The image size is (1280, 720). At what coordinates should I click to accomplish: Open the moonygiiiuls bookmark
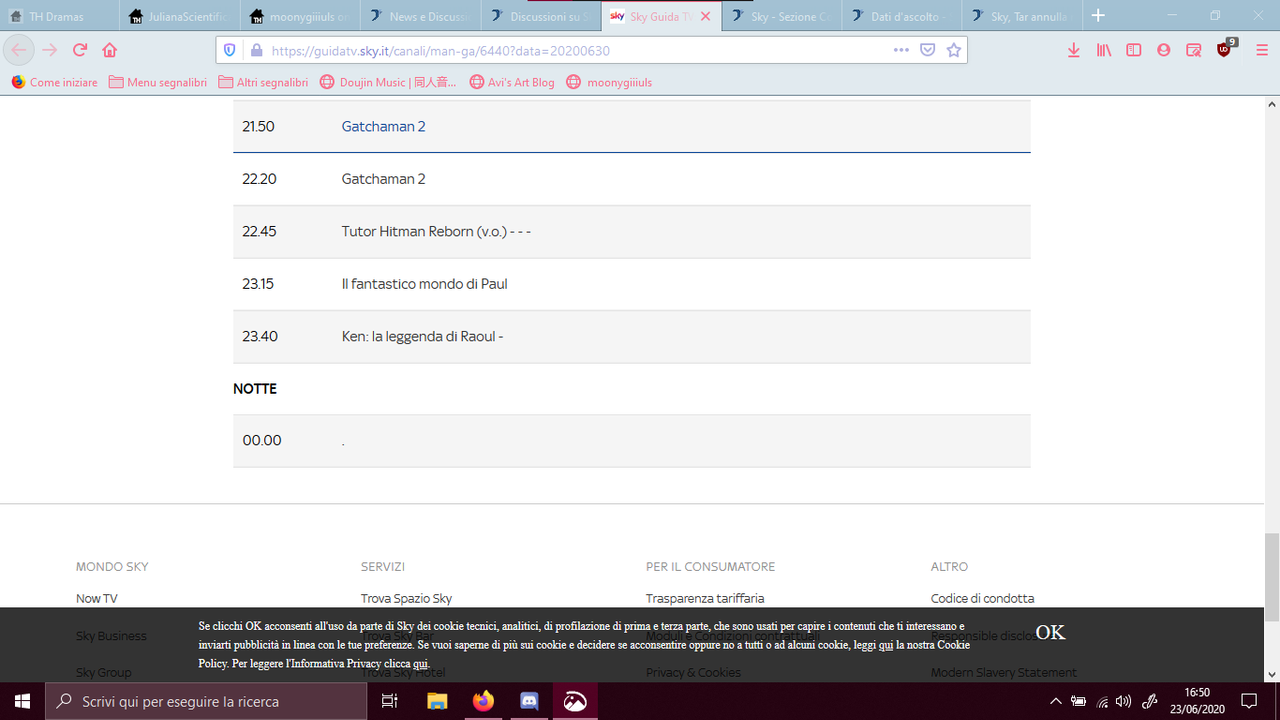[x=609, y=82]
